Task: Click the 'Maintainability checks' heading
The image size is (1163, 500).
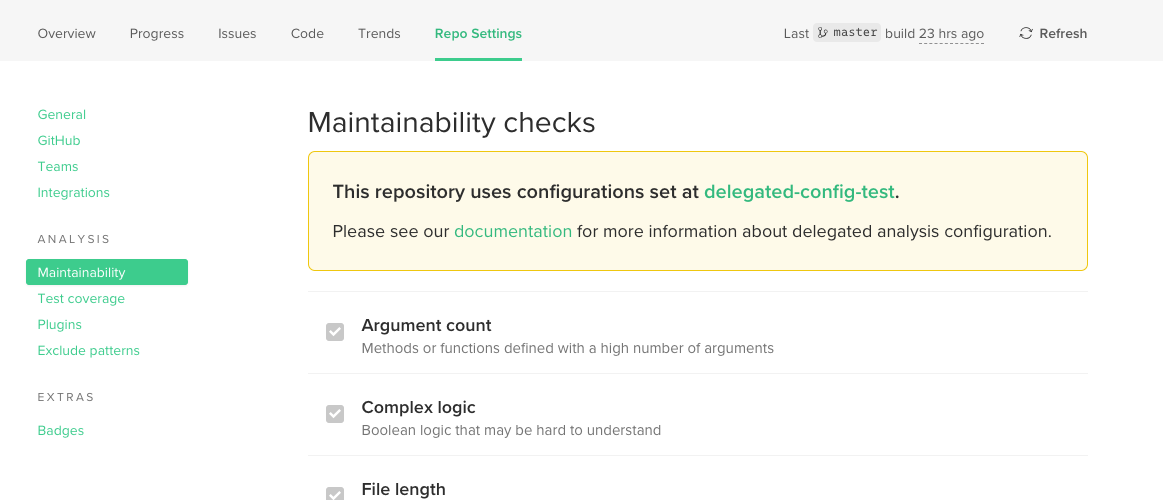Action: pos(452,123)
